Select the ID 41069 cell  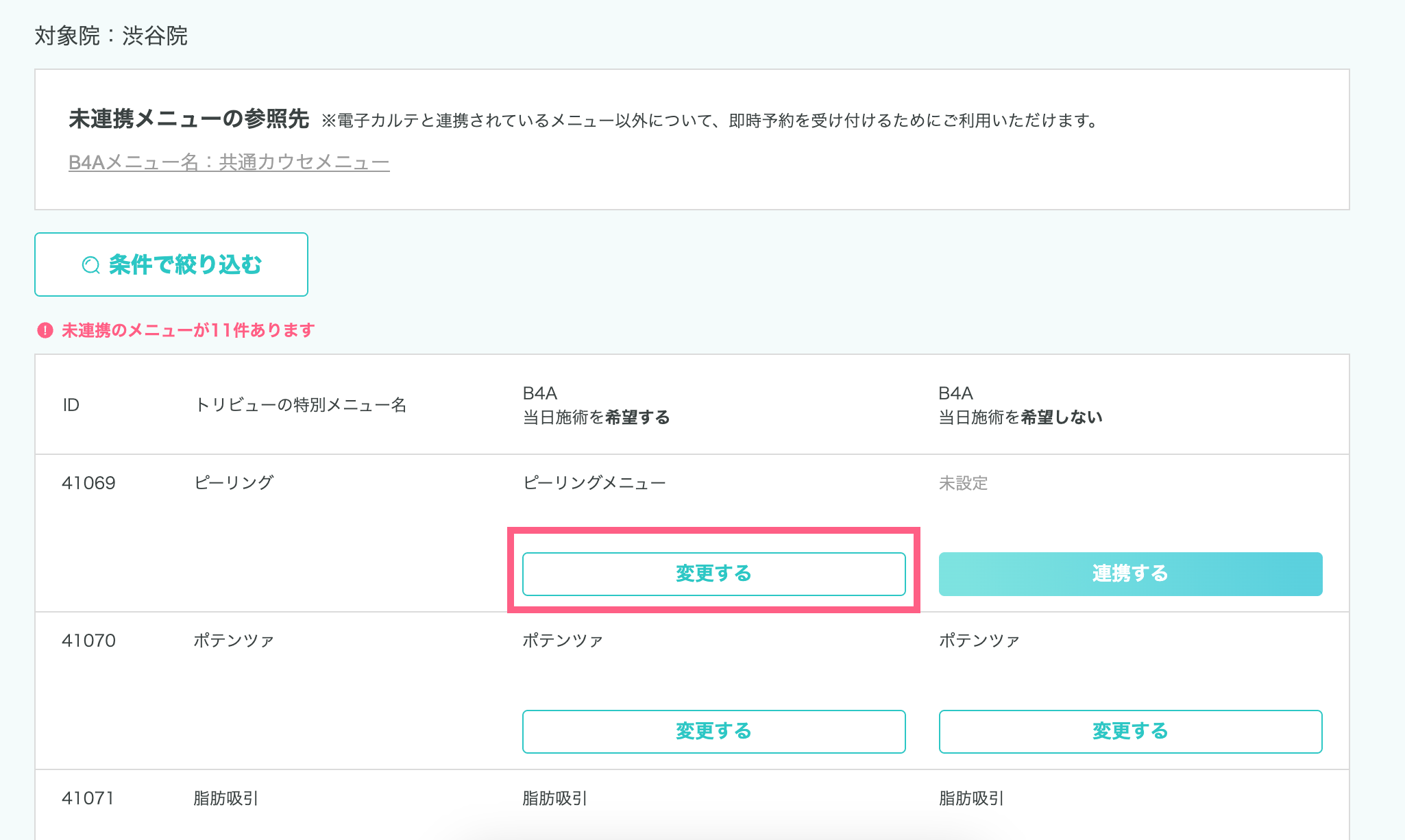pos(88,483)
